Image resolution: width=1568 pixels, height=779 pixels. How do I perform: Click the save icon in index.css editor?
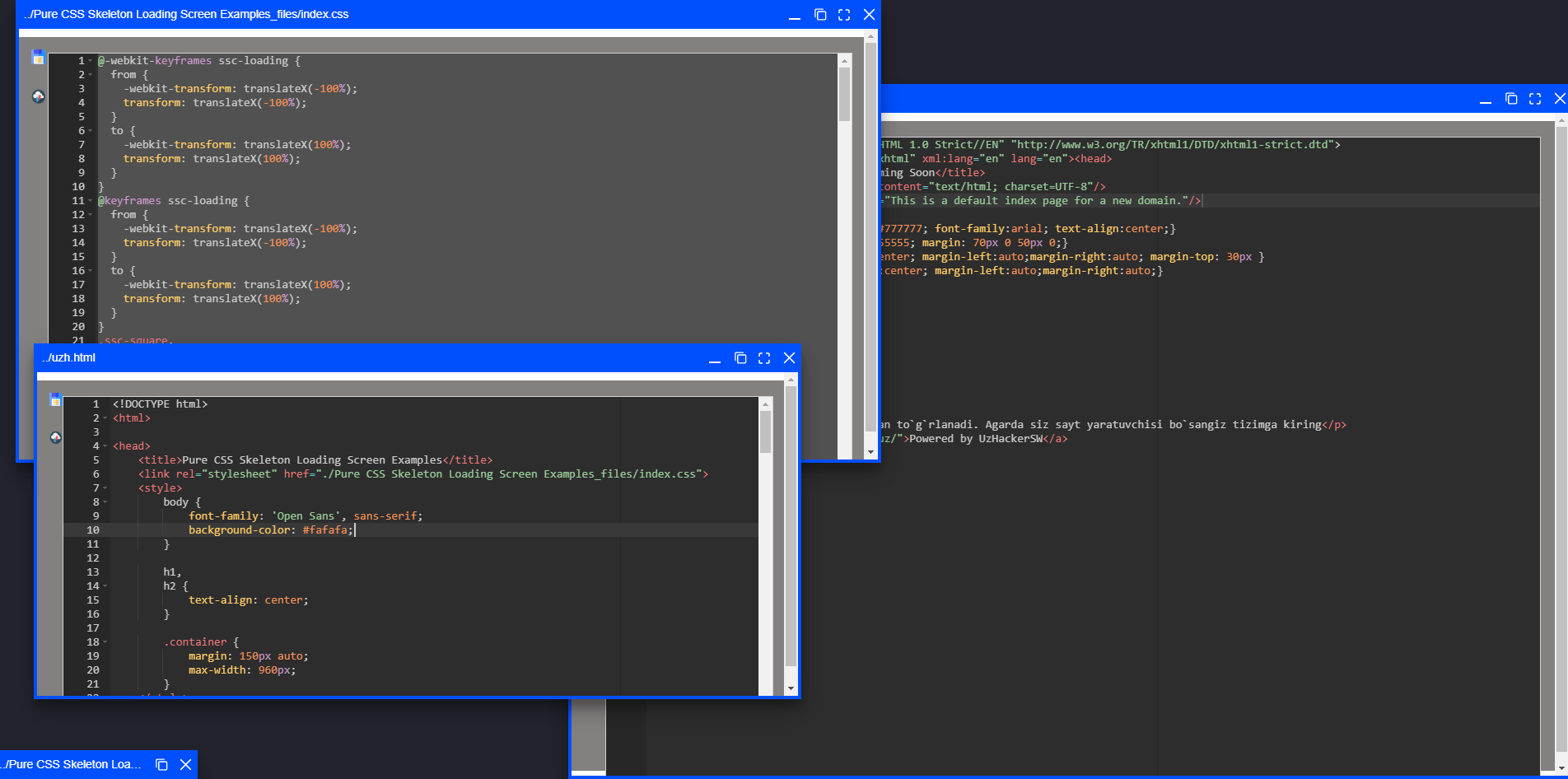click(38, 57)
